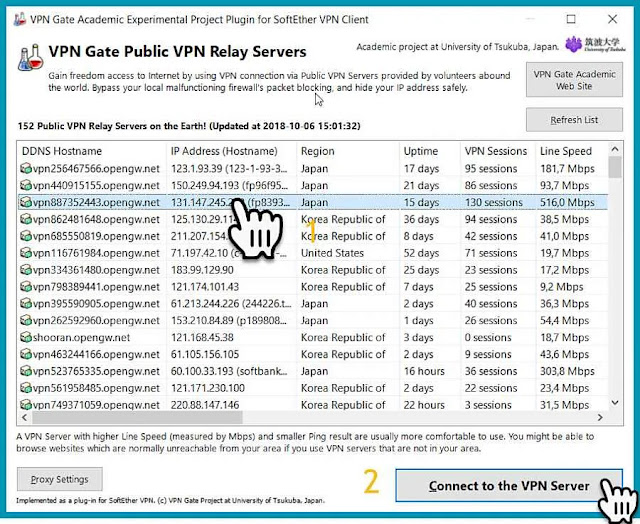Click IP address 121.174.101.43
Screen dimensions: 640x524
coord(205,287)
